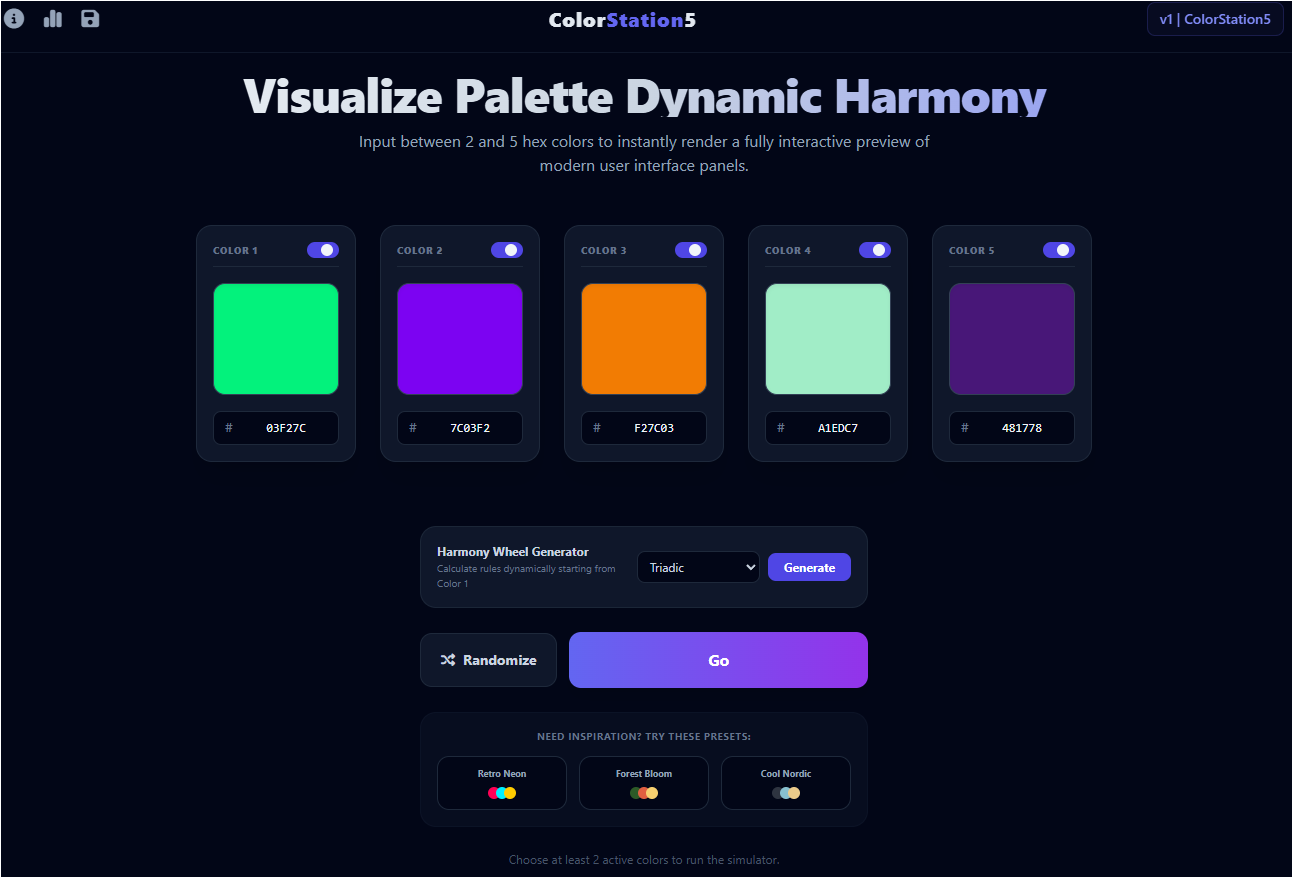Open the bar chart statistics icon

pyautogui.click(x=53, y=19)
